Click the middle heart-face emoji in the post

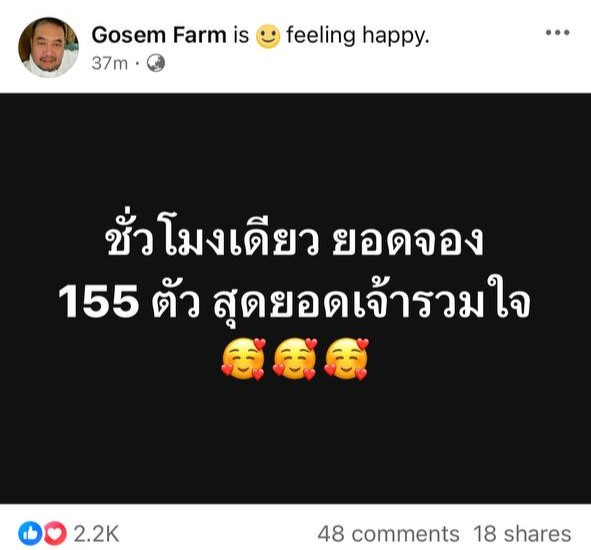(x=295, y=358)
